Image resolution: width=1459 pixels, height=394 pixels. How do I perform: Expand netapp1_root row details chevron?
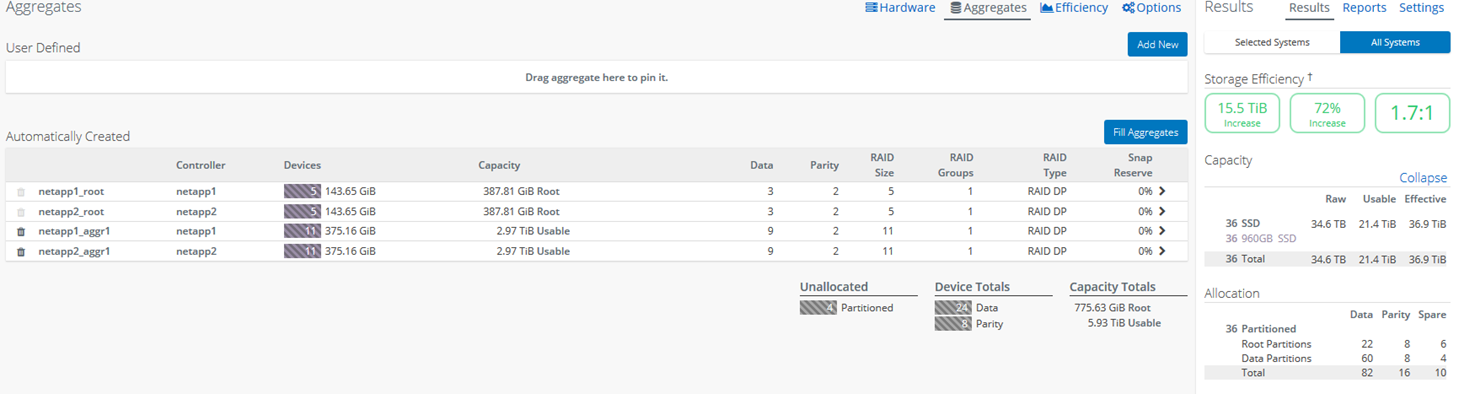1162,191
